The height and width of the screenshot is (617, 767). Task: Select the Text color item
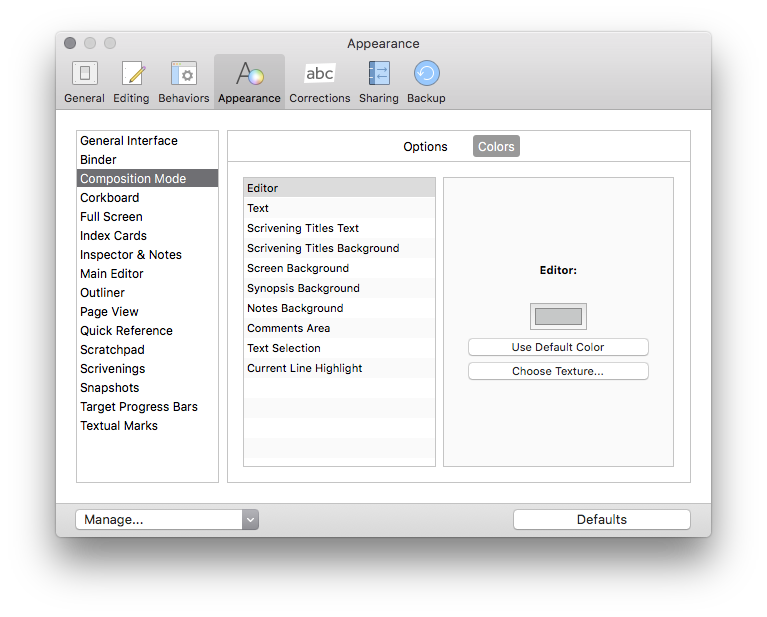click(x=339, y=208)
